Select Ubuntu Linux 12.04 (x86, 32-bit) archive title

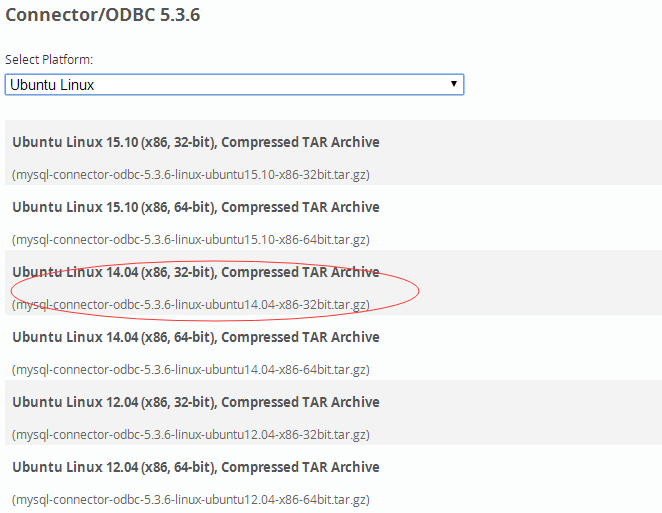pyautogui.click(x=196, y=402)
